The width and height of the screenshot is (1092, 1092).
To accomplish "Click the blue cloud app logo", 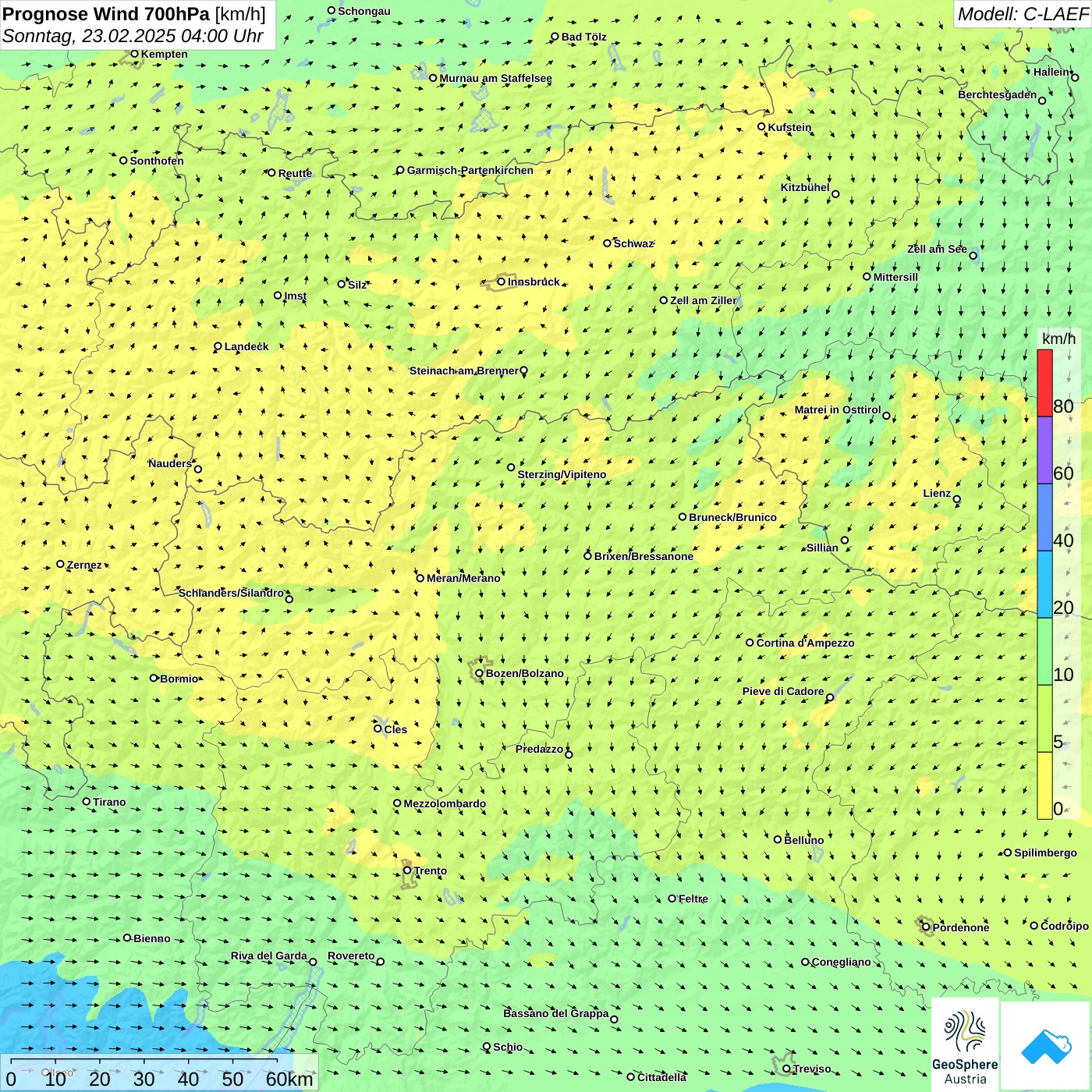I will 1046,1047.
